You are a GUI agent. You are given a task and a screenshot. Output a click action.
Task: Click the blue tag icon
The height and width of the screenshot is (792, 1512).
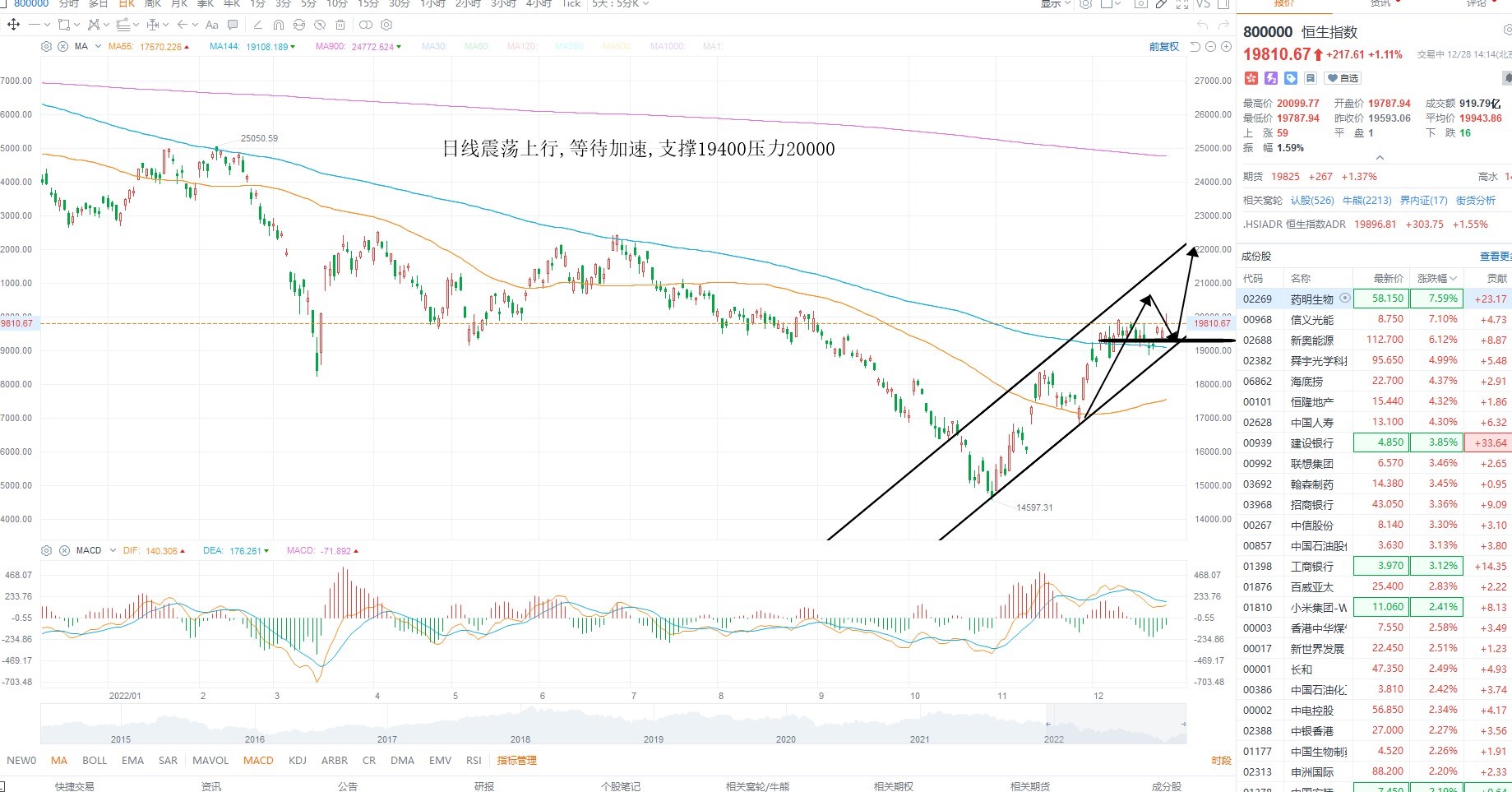coord(1291,78)
